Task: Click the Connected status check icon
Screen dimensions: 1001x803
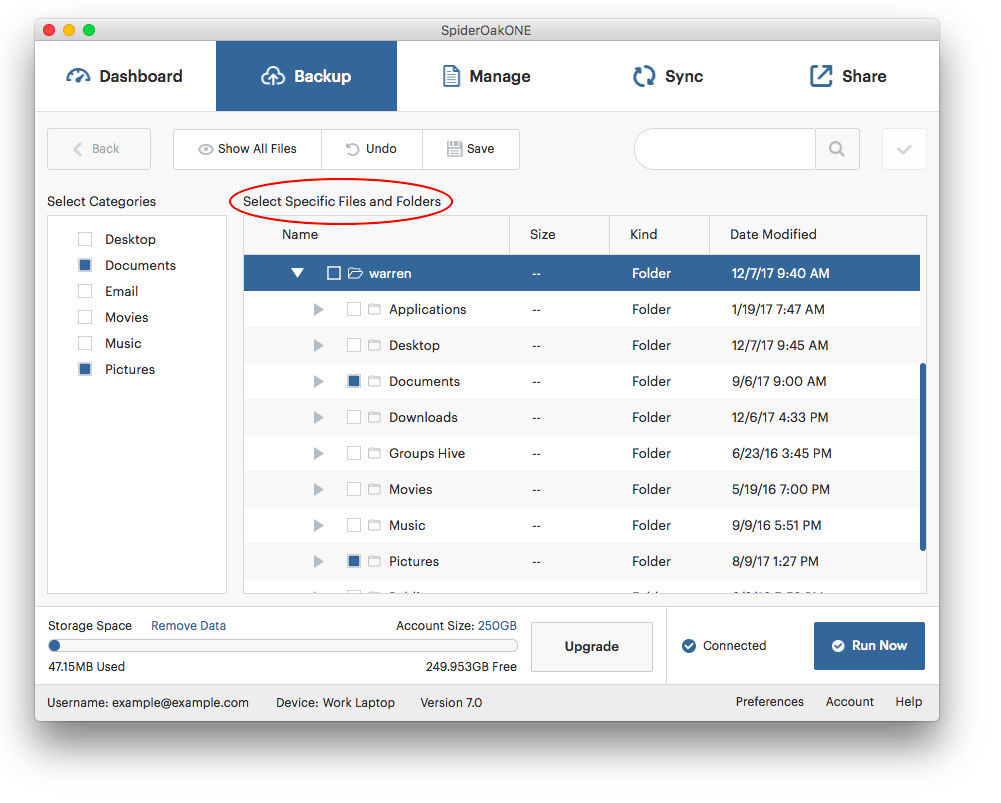Action: [689, 646]
